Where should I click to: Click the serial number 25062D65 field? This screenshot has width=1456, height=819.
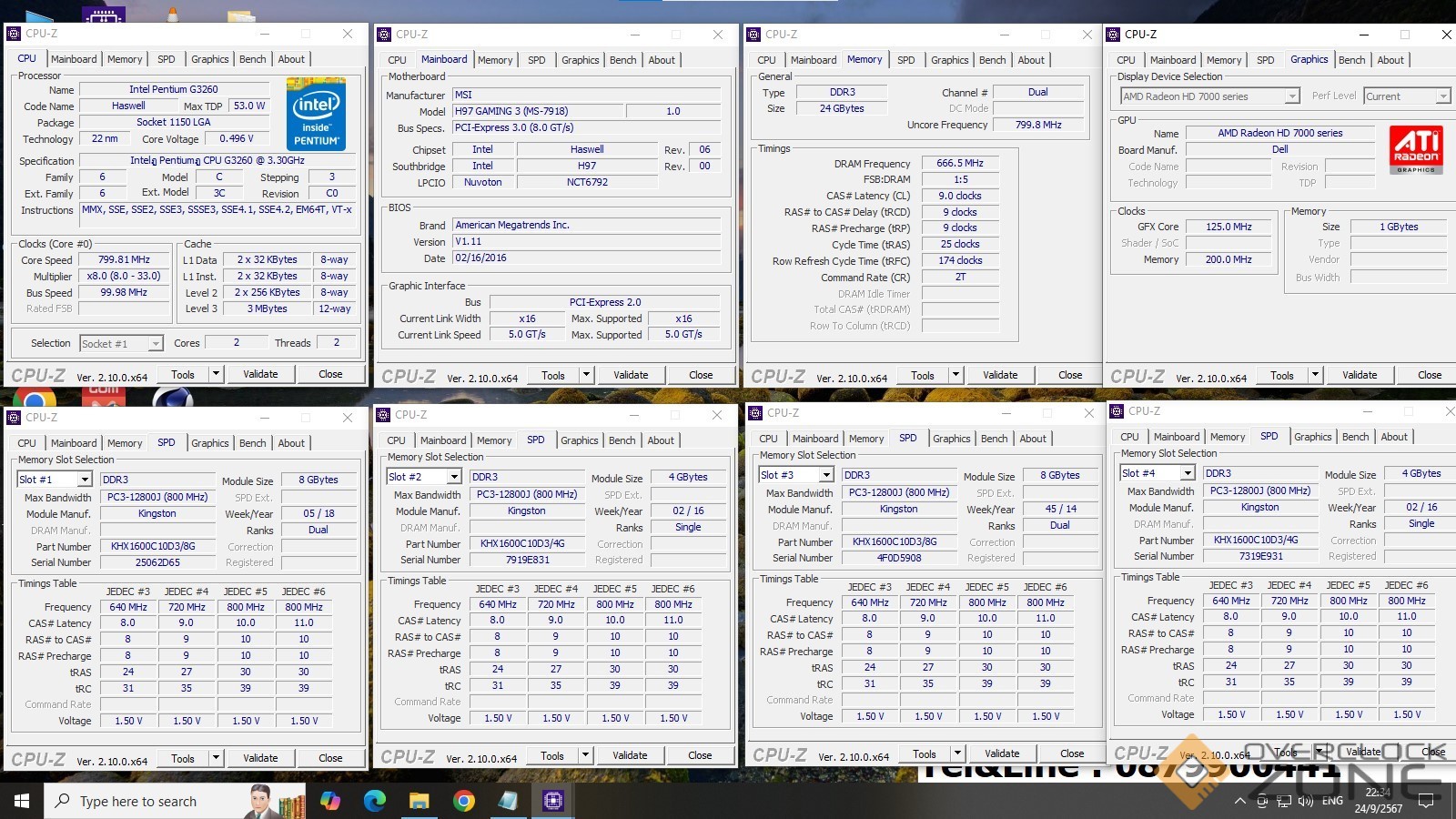157,562
